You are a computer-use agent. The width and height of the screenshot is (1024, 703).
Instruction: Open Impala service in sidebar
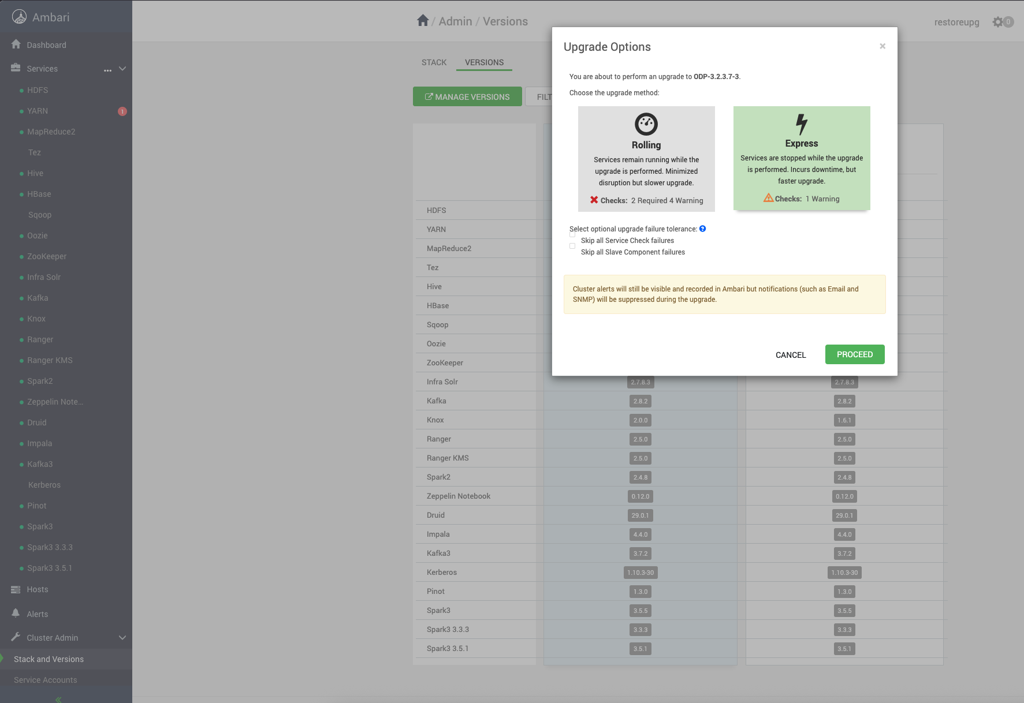tap(39, 443)
